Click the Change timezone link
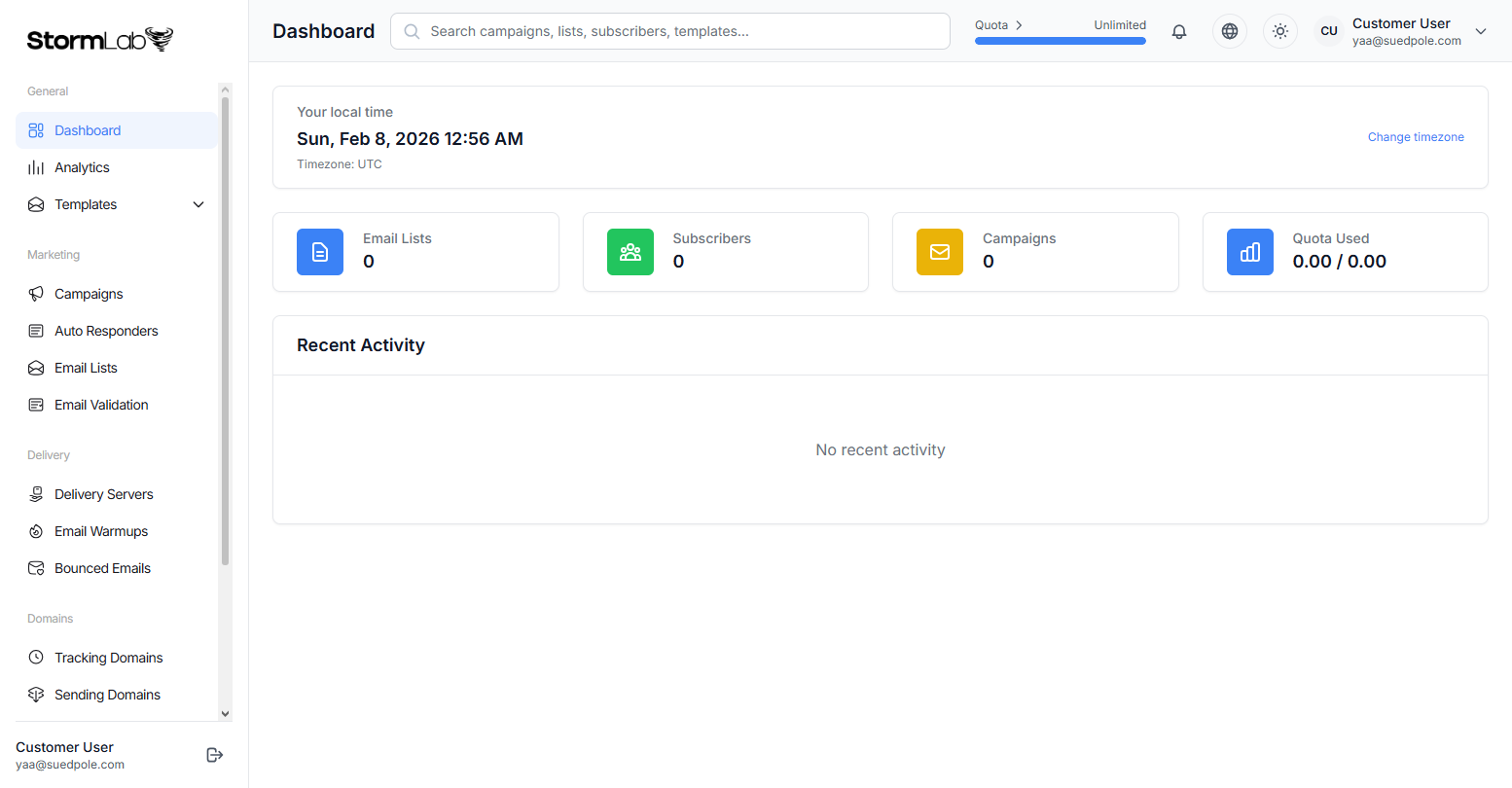The image size is (1512, 788). (1416, 137)
